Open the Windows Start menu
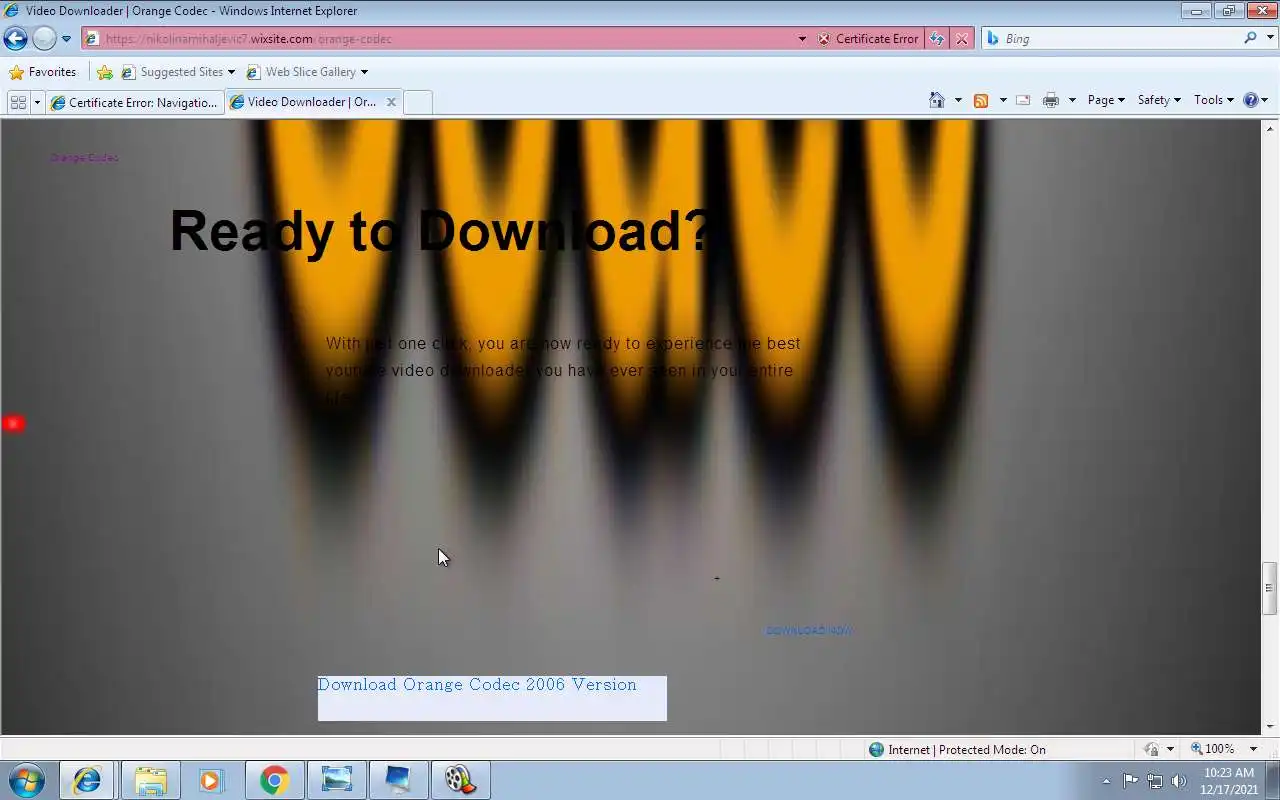Image resolution: width=1280 pixels, height=800 pixels. tap(27, 780)
